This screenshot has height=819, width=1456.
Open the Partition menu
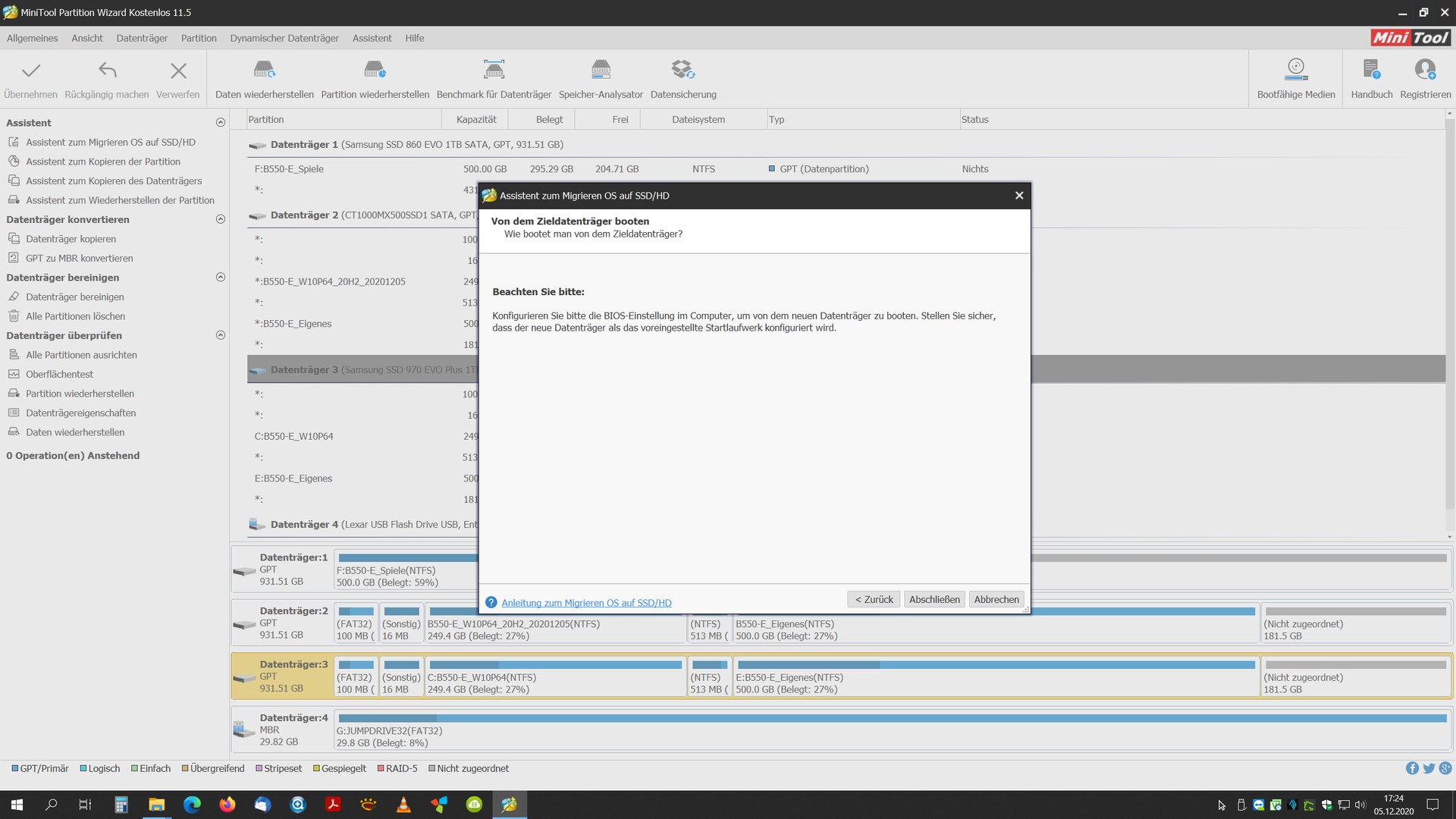[x=199, y=38]
